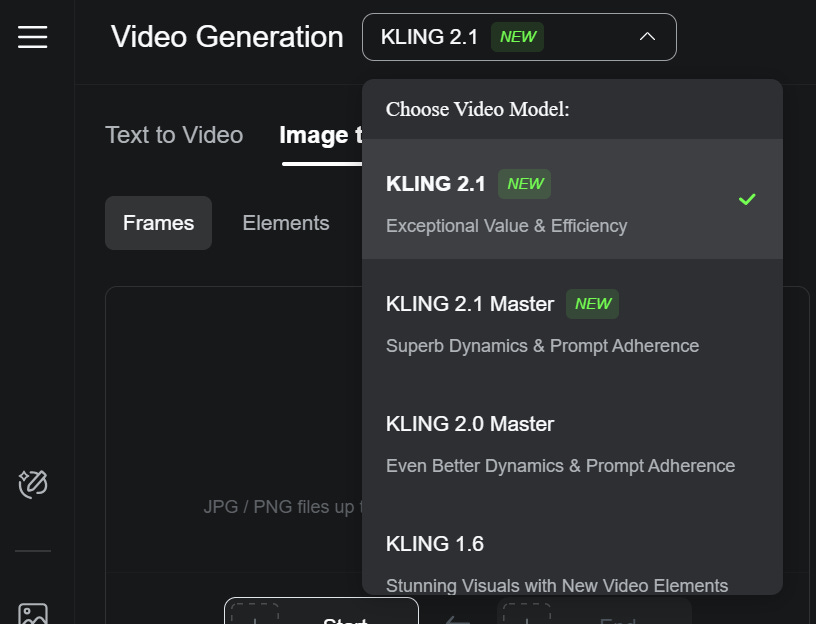This screenshot has width=816, height=624.
Task: Open the hamburger menu in the sidebar
Action: point(32,37)
